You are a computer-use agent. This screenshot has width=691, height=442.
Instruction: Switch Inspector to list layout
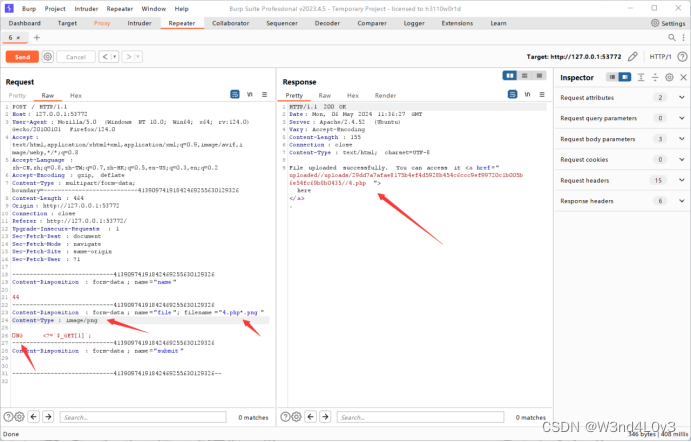coord(612,77)
